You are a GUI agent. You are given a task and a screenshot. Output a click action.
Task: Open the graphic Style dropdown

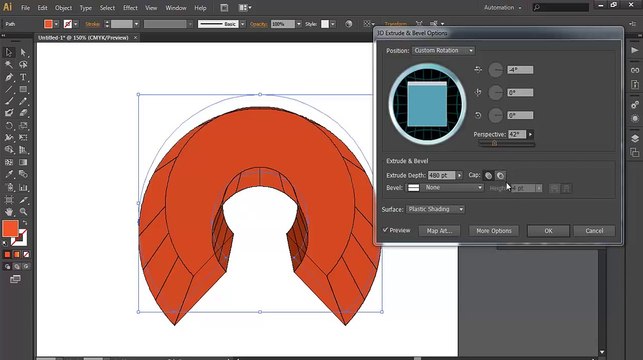333,24
